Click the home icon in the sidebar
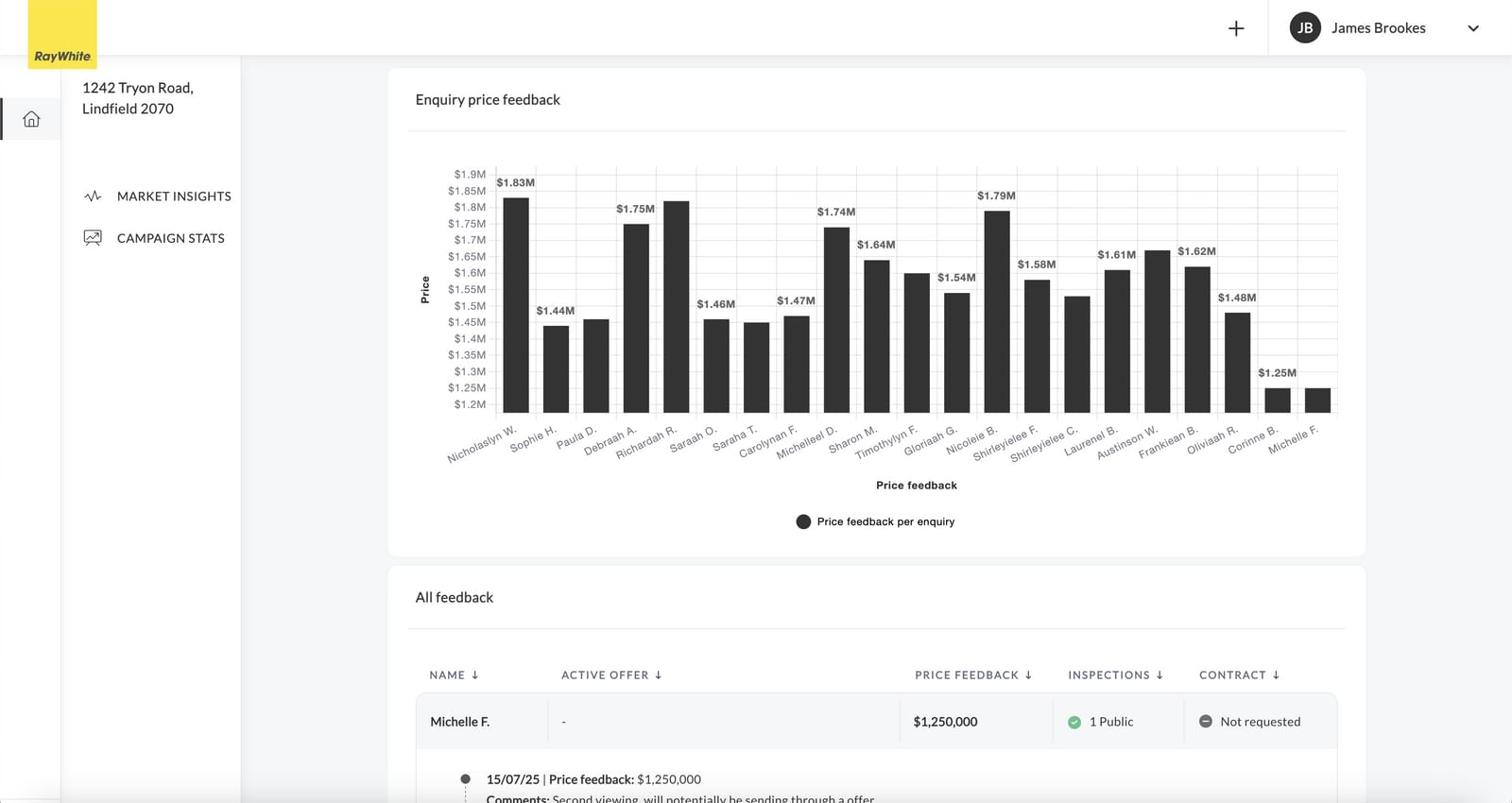Image resolution: width=1512 pixels, height=803 pixels. [31, 119]
